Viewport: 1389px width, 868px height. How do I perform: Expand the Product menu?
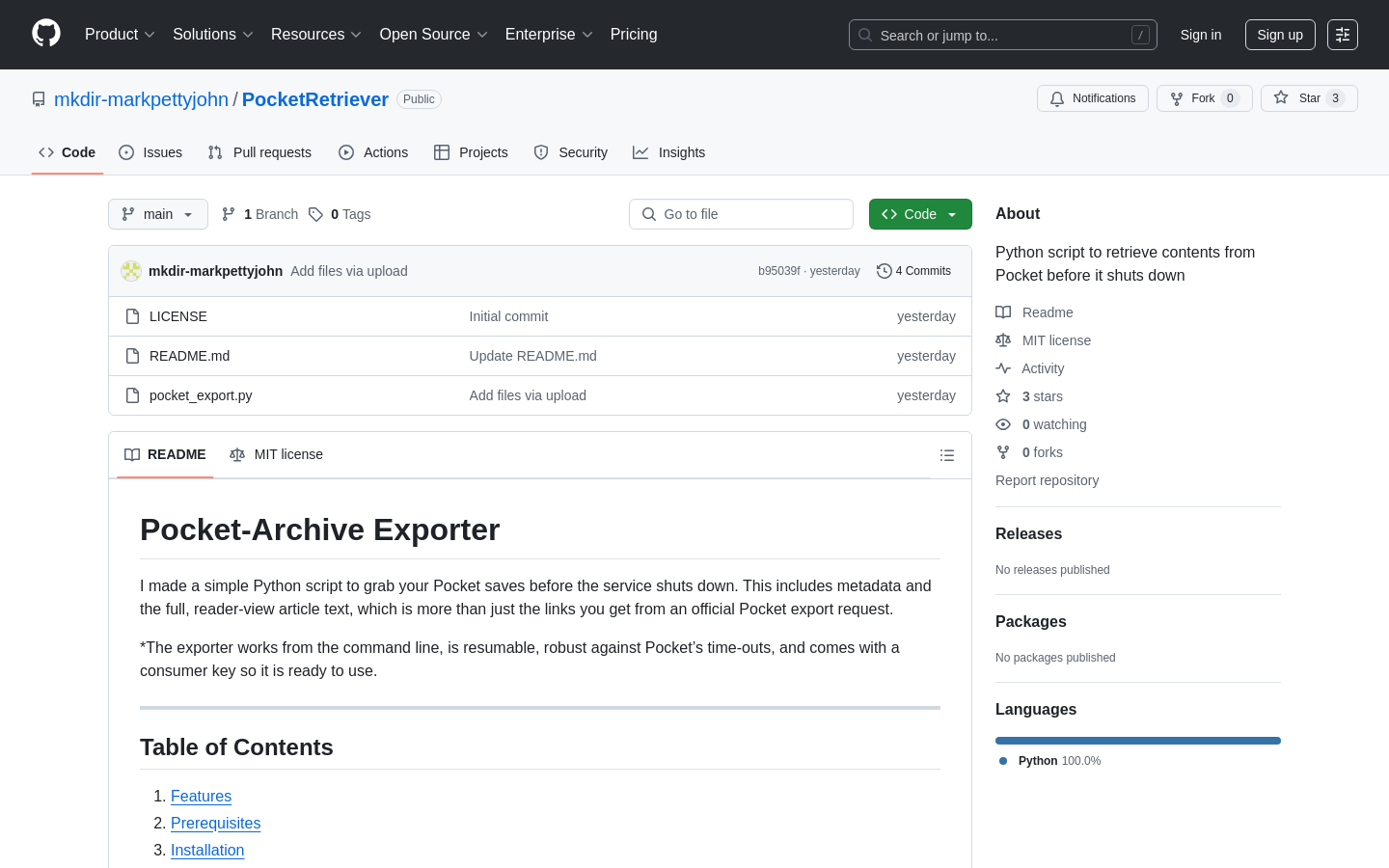120,35
